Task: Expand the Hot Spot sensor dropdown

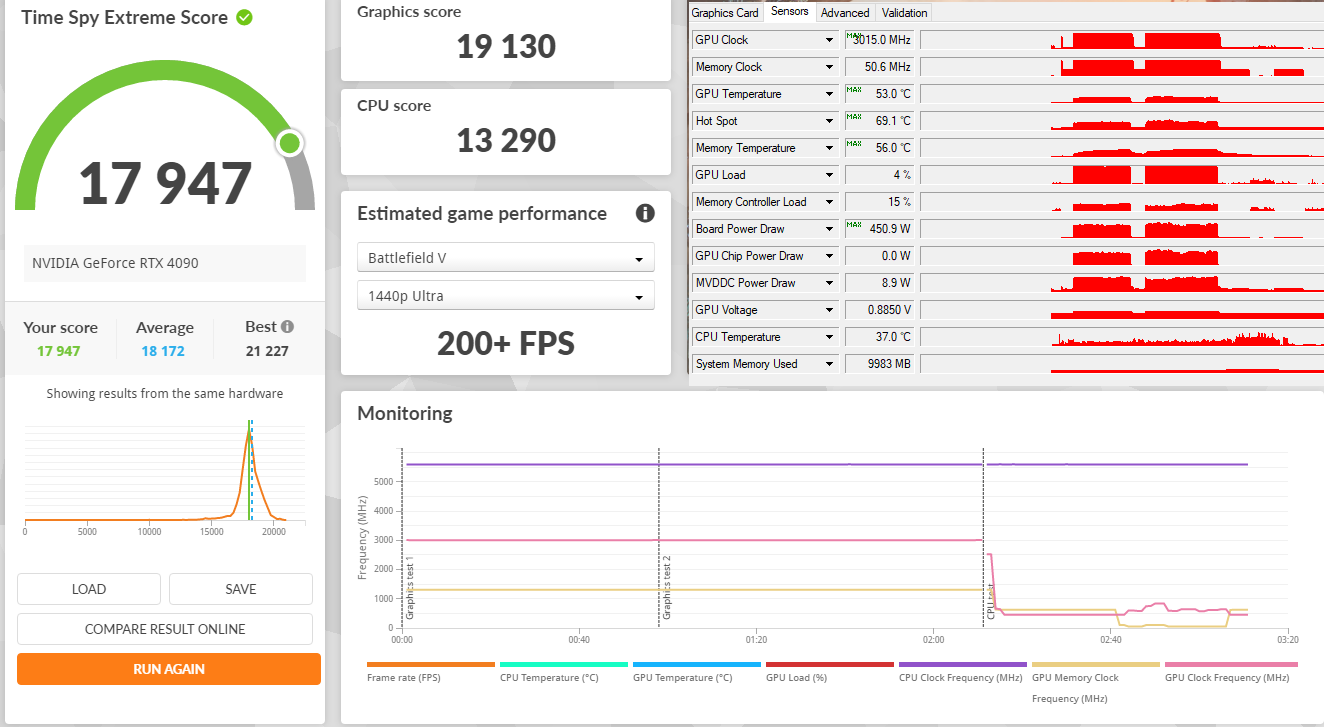Action: click(829, 121)
